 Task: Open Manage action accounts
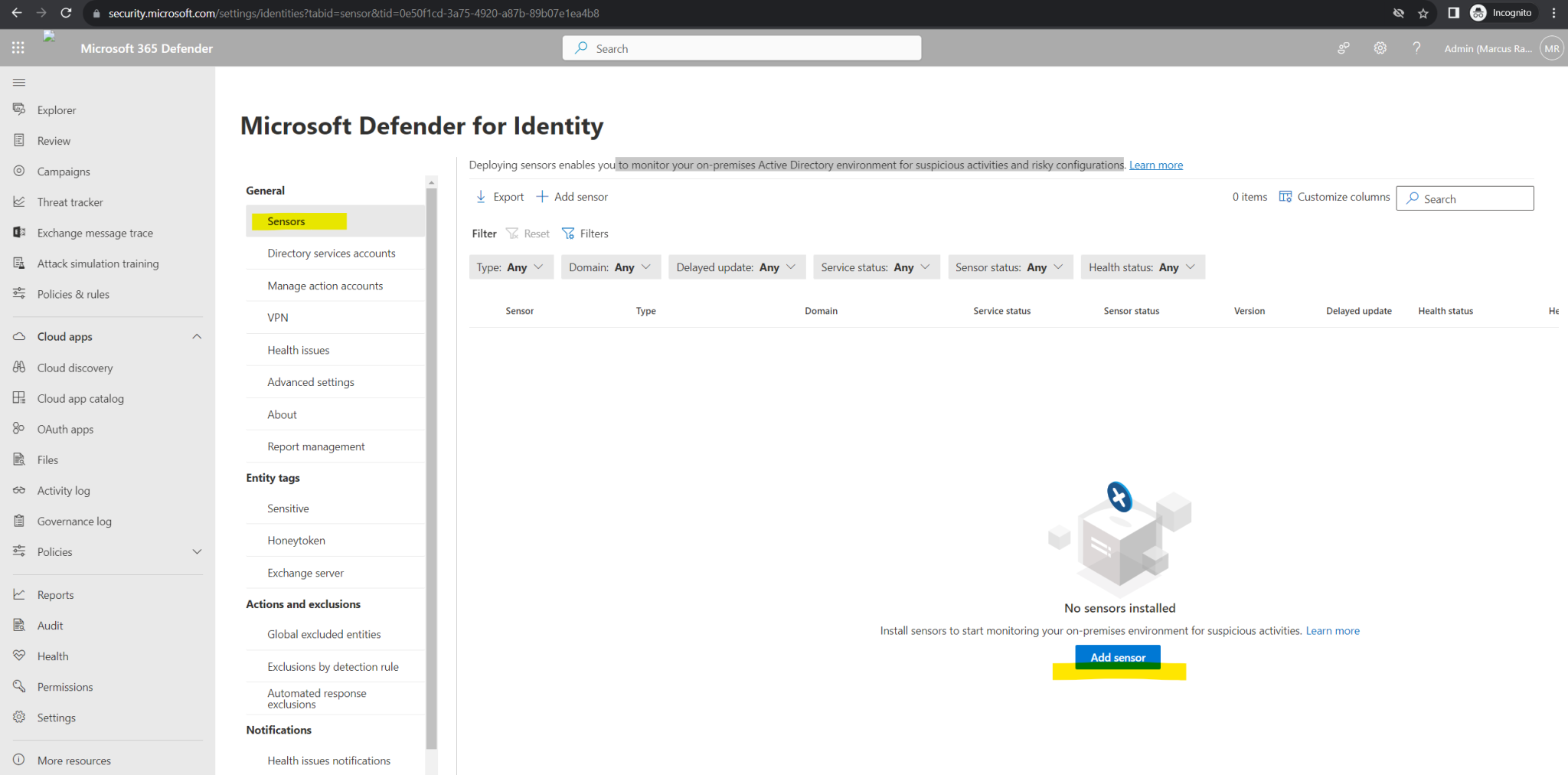pyautogui.click(x=335, y=286)
